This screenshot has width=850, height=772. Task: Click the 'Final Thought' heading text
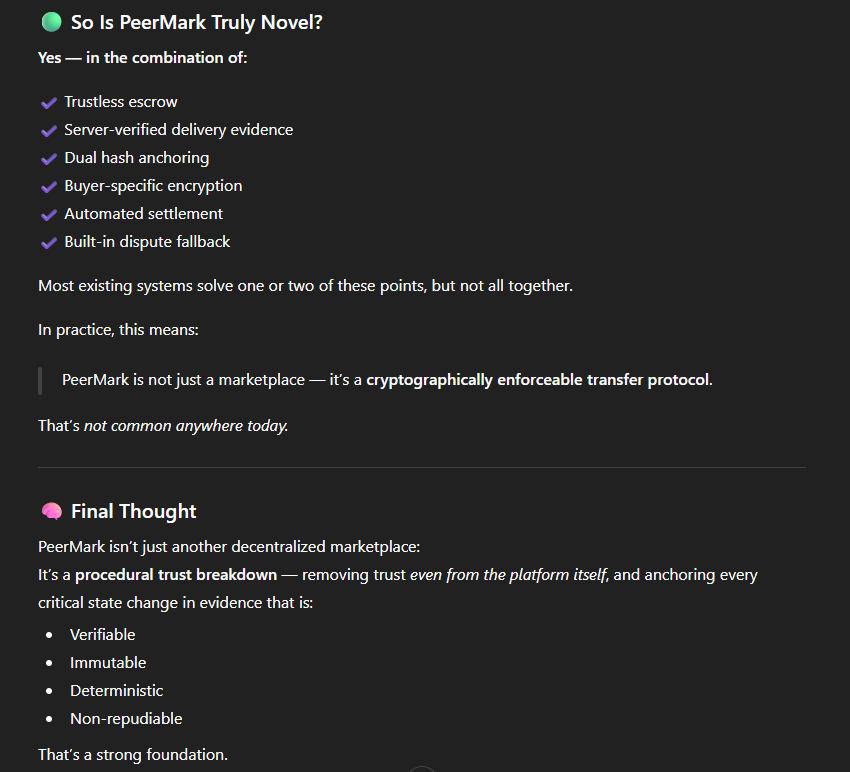click(133, 511)
